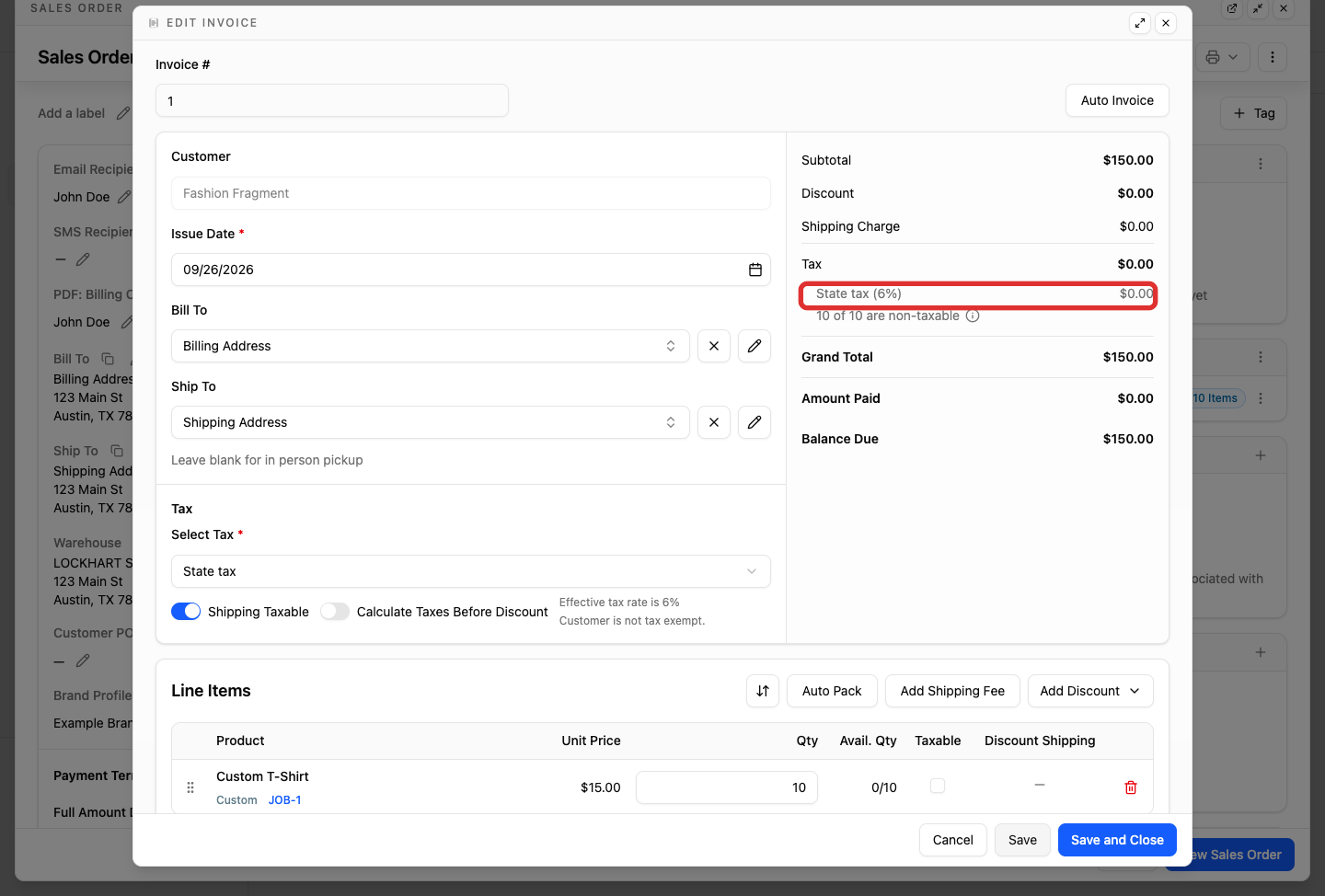Click the '10 Items' badge in Sales Order

[x=1216, y=398]
